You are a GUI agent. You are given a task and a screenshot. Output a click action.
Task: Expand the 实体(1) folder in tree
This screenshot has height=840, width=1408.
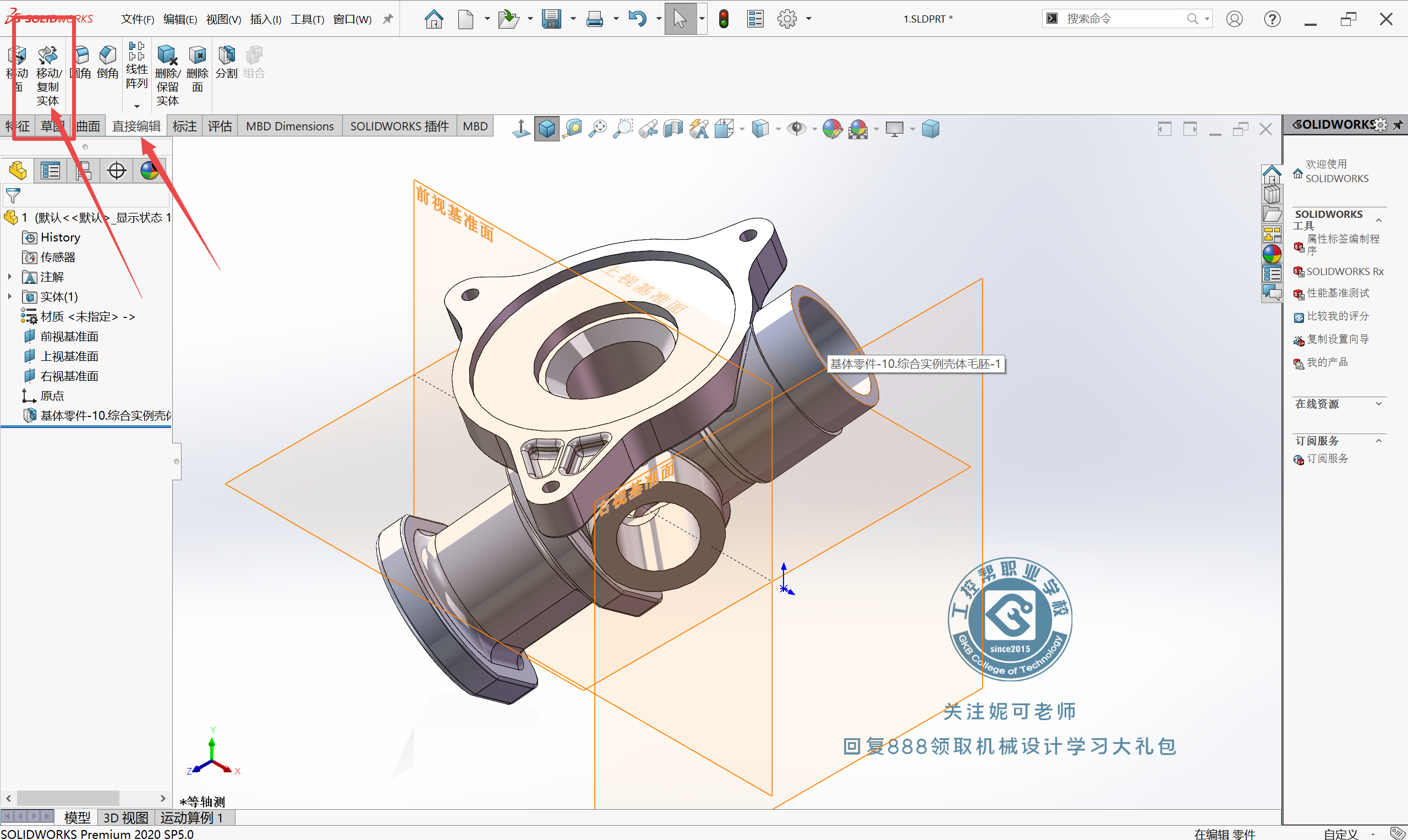pos(9,297)
